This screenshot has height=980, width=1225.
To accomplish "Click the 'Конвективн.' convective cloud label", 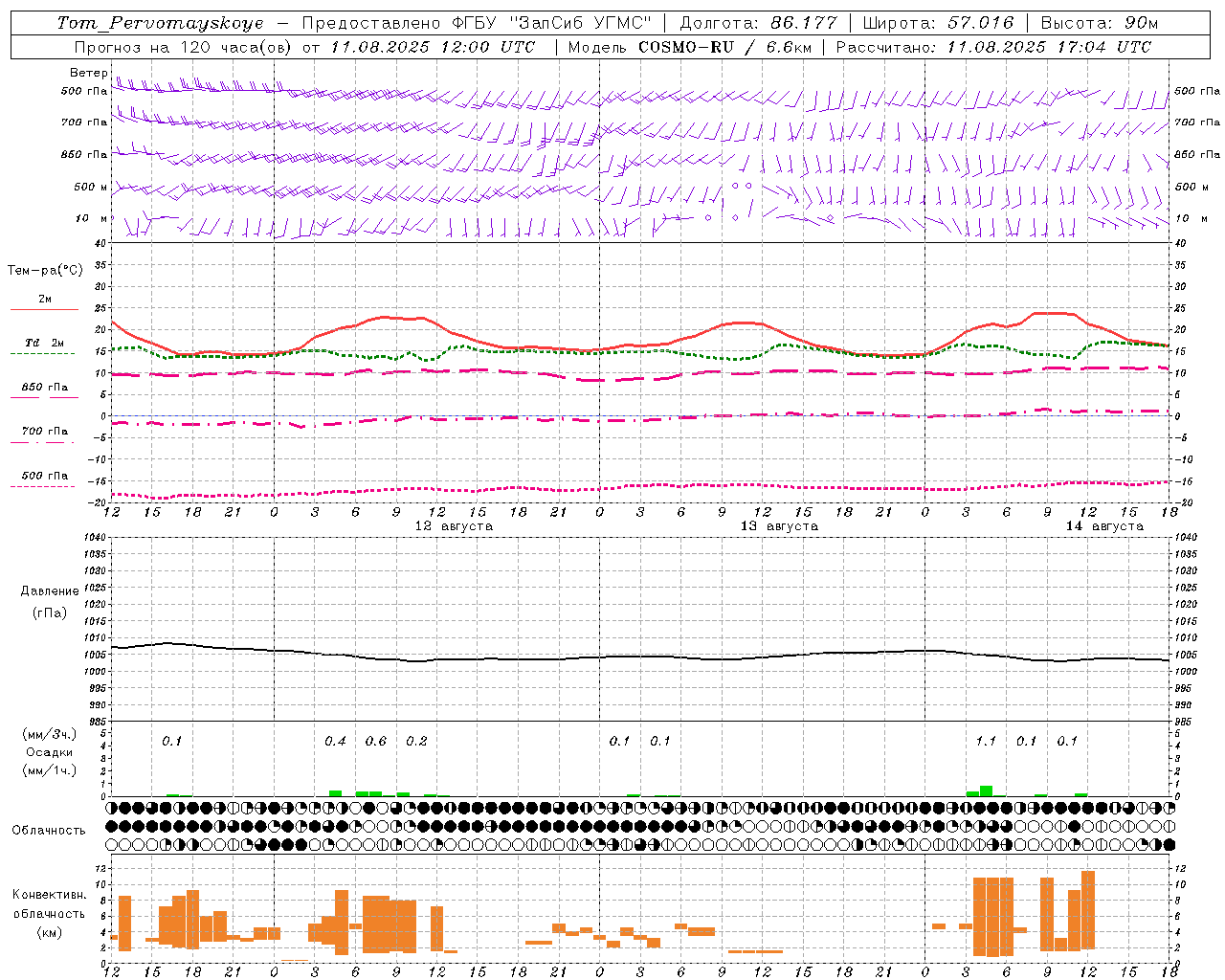I will point(50,895).
